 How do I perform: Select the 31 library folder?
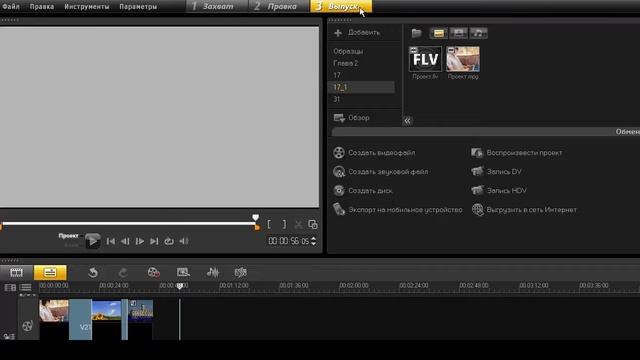pyautogui.click(x=336, y=99)
